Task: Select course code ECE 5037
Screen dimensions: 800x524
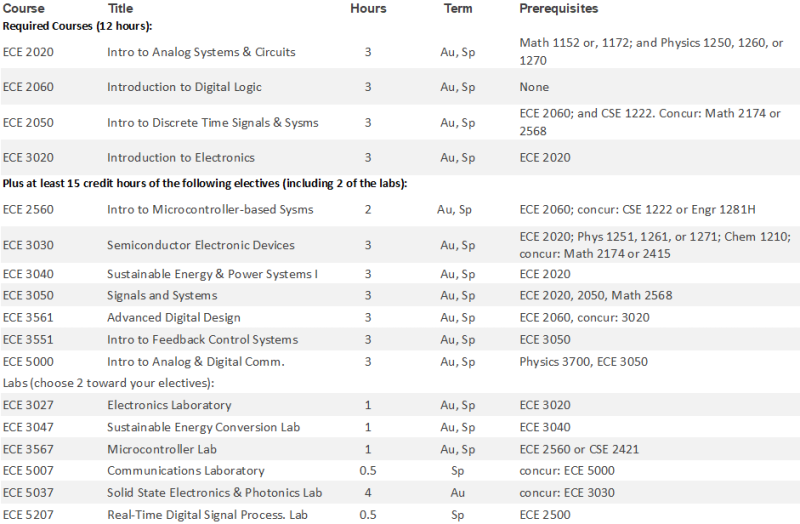Action: click(x=28, y=493)
